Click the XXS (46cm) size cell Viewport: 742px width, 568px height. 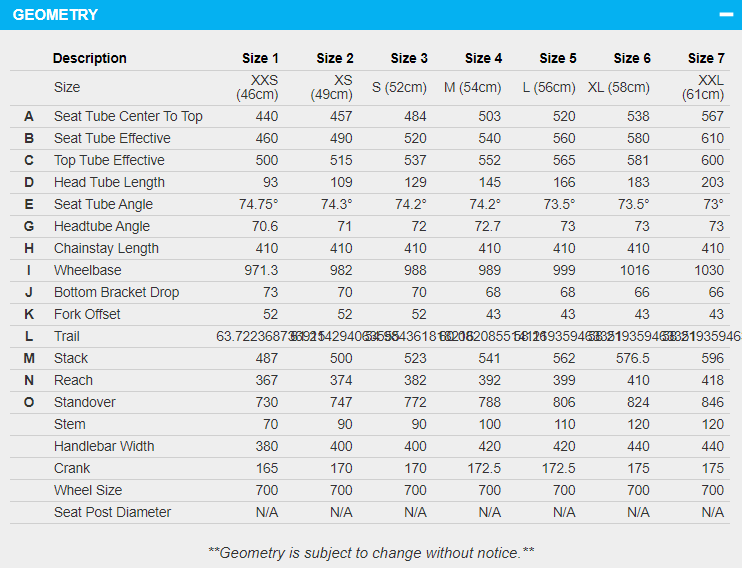[x=257, y=88]
